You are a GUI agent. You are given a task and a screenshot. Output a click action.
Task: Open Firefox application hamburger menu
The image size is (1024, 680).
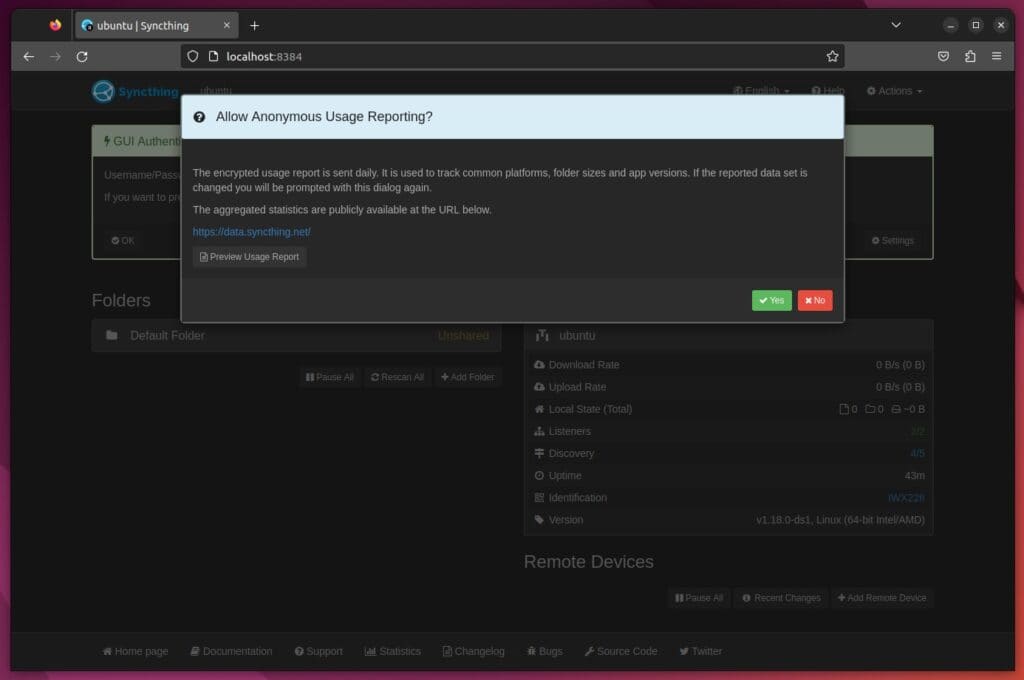(997, 57)
